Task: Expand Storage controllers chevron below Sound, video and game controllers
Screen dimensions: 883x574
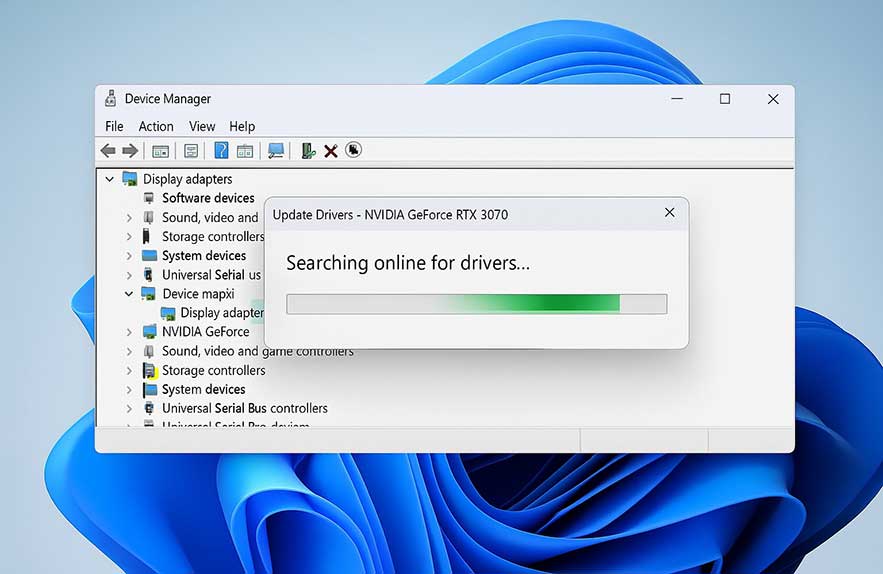Action: point(129,371)
